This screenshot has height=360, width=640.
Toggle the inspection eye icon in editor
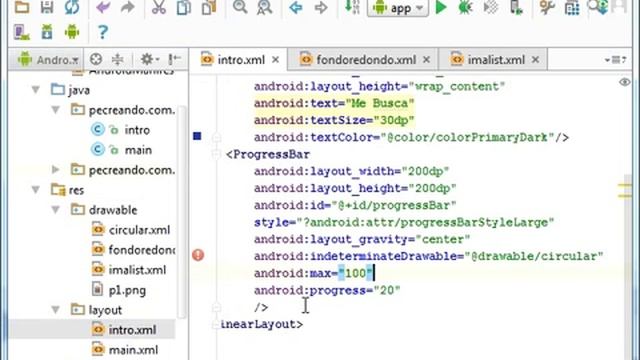624,82
